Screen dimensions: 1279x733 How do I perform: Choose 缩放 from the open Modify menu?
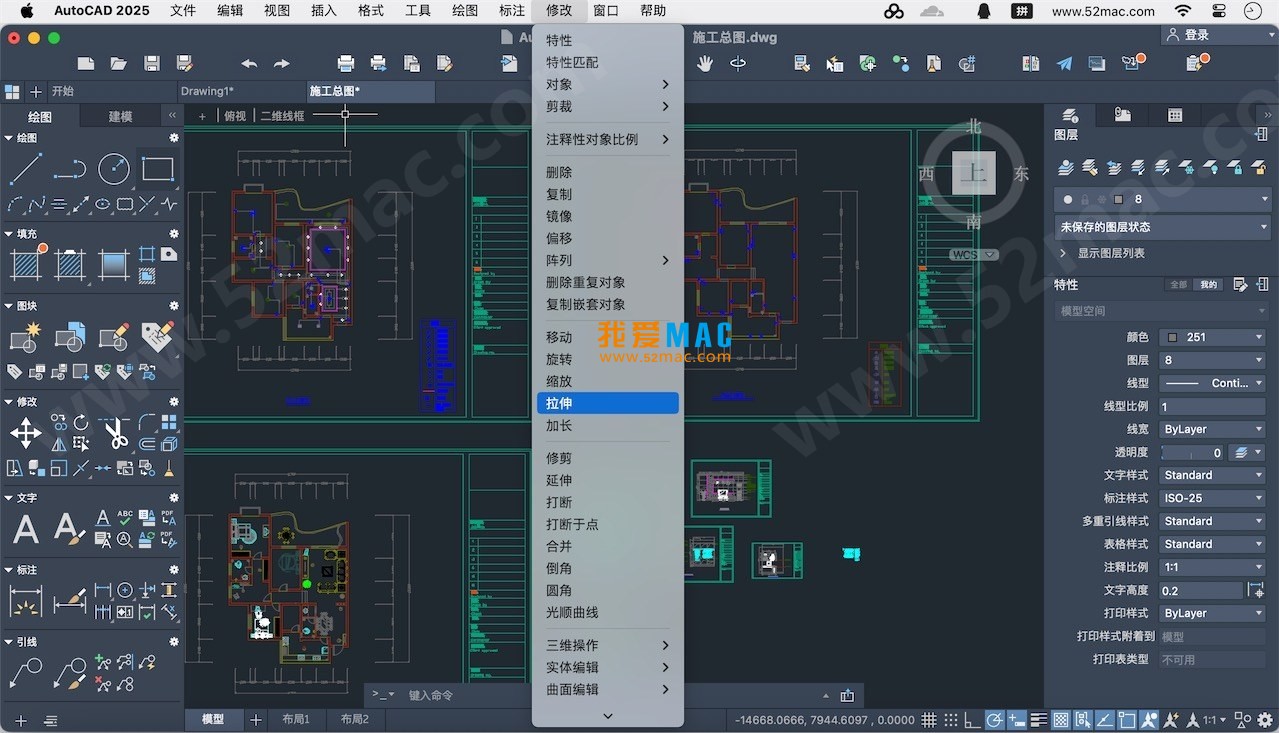click(559, 381)
